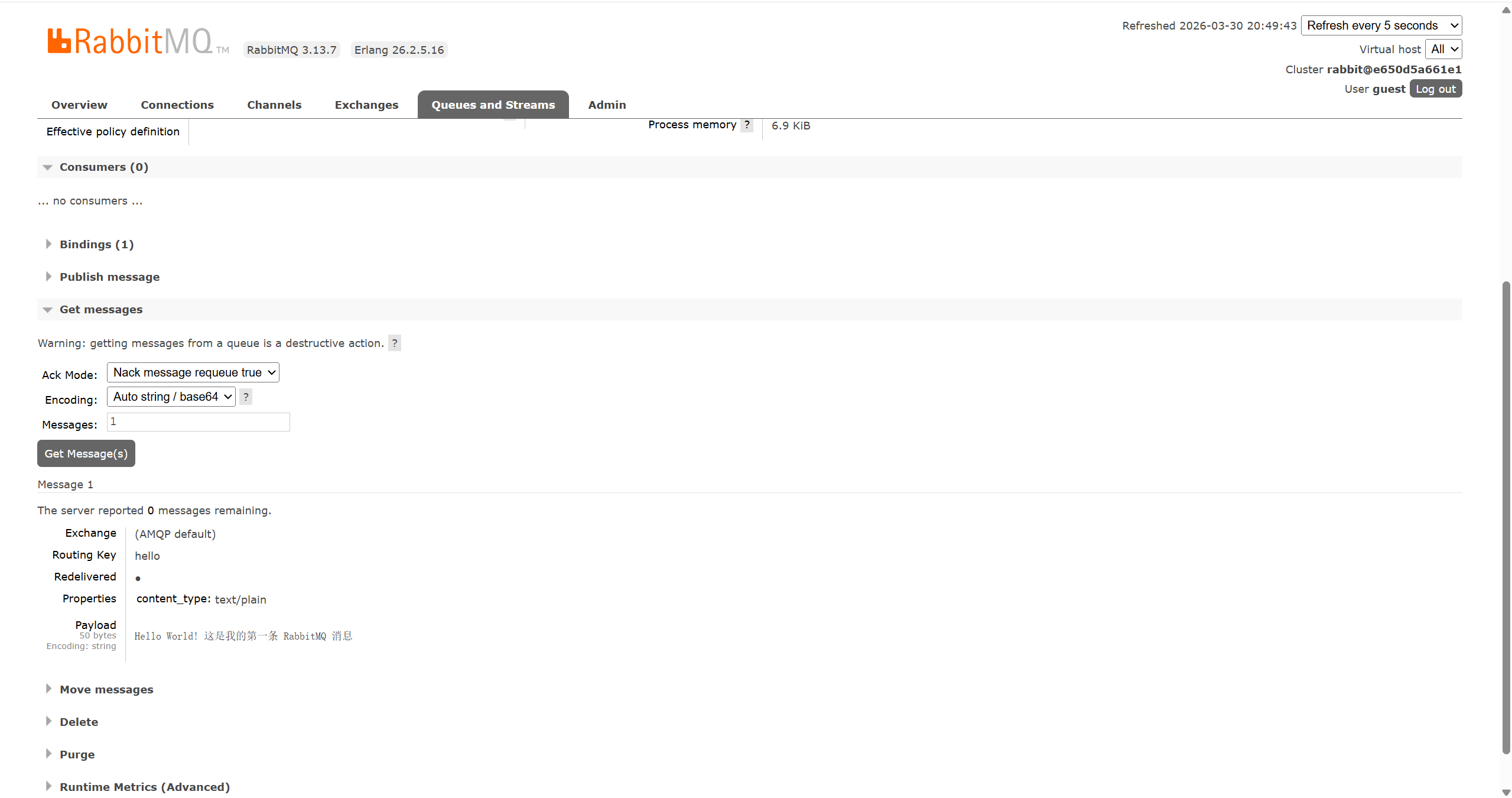This screenshot has width=1512, height=798.
Task: Click the Get Message(s) button
Action: (86, 453)
